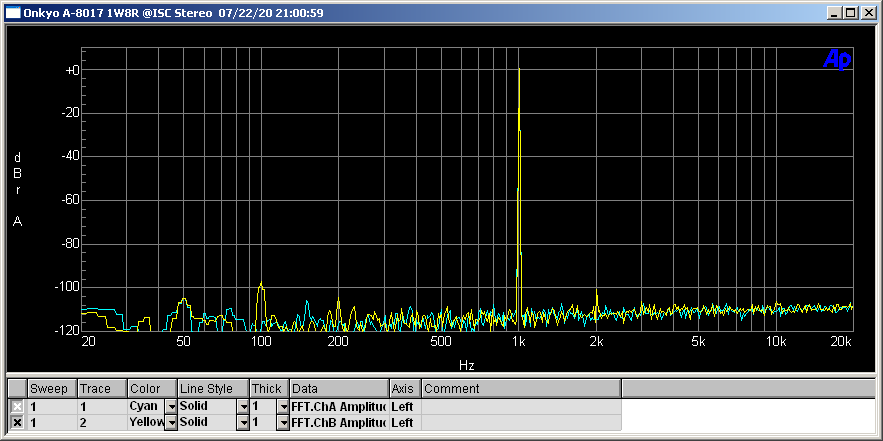Maximize the Onkyo A-8017 graph window

click(851, 13)
